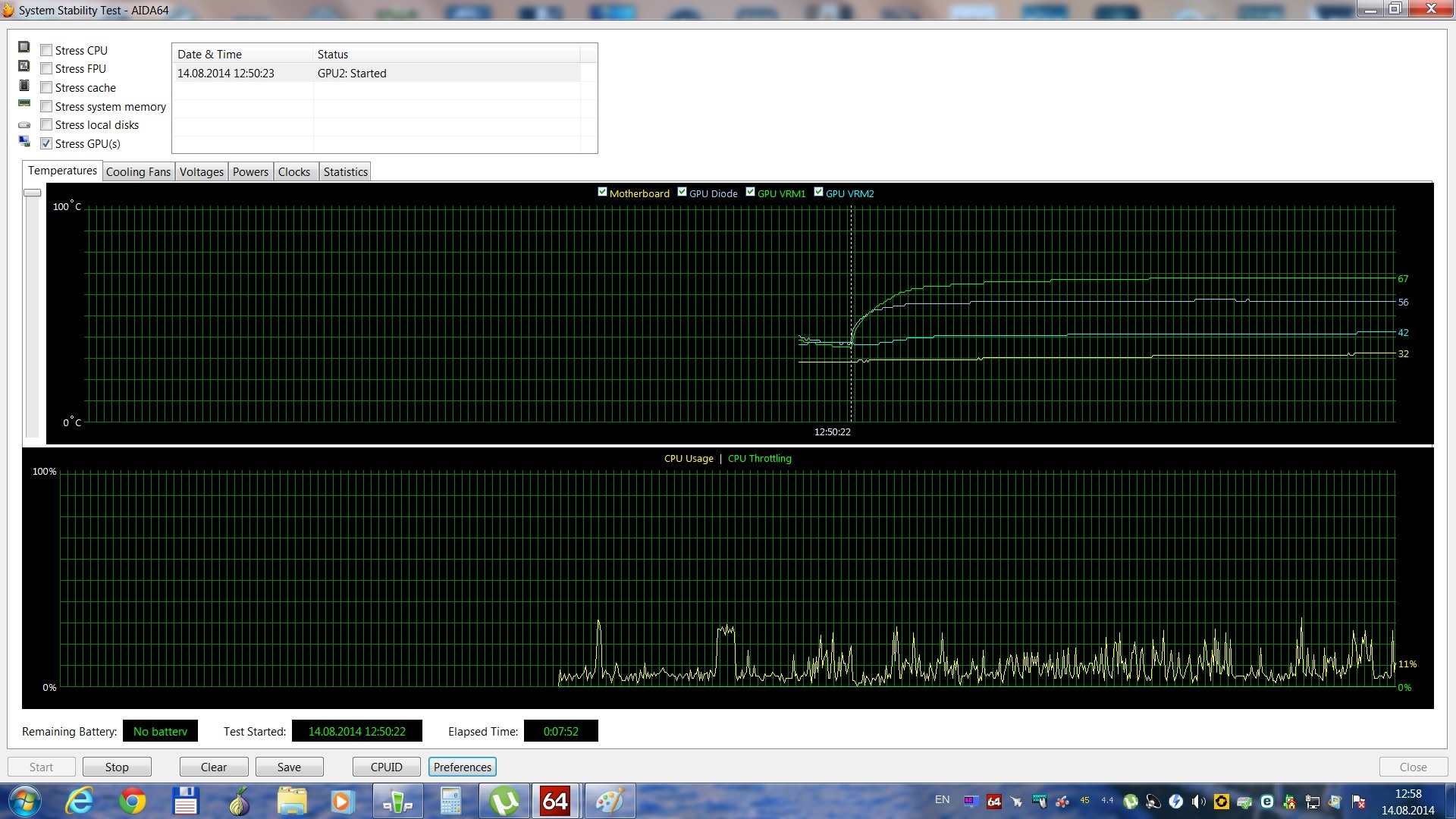This screenshot has height=819, width=1456.
Task: Toggle GPU Diode graph visibility
Action: pyautogui.click(x=682, y=193)
